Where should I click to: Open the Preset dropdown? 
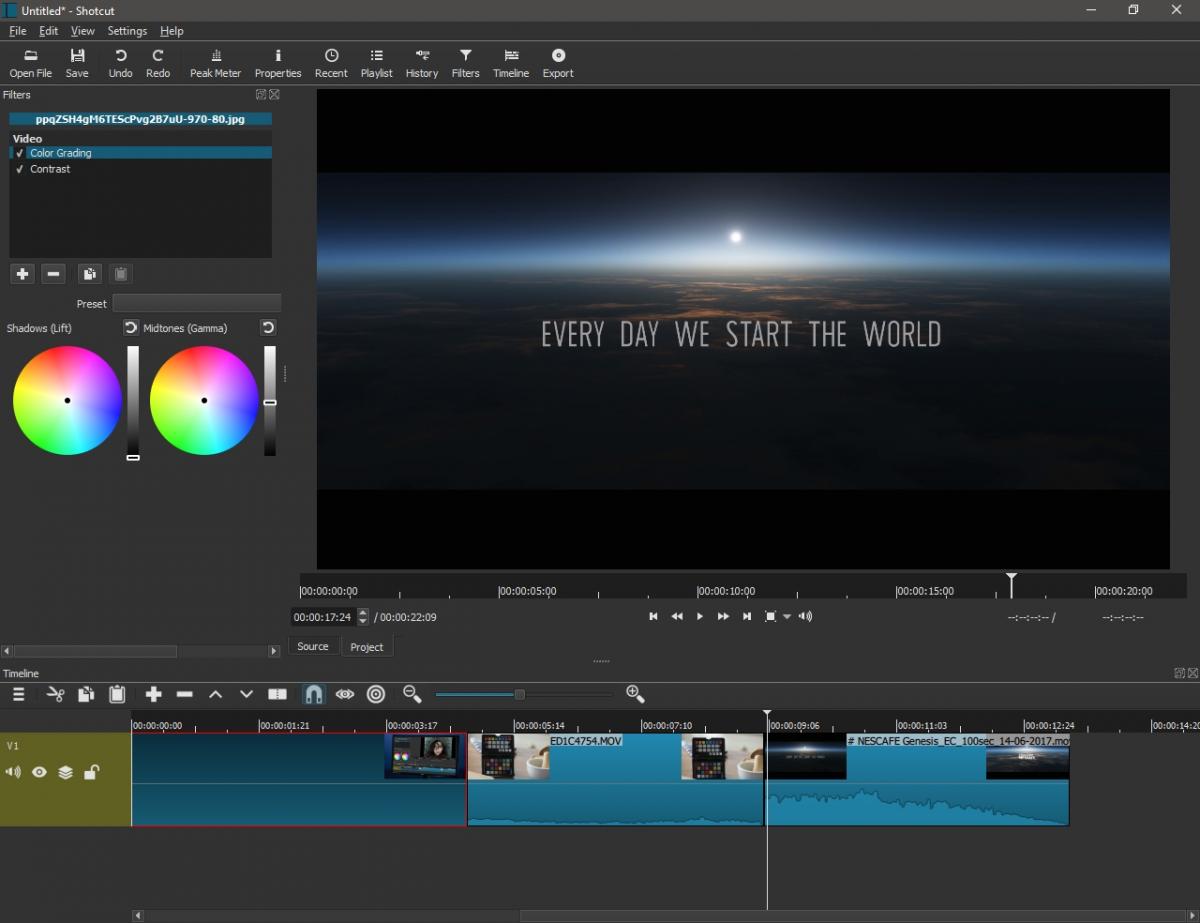pyautogui.click(x=197, y=303)
